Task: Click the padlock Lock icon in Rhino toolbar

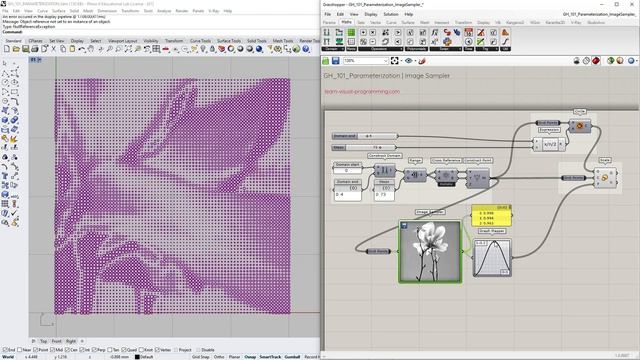Action: point(212,49)
